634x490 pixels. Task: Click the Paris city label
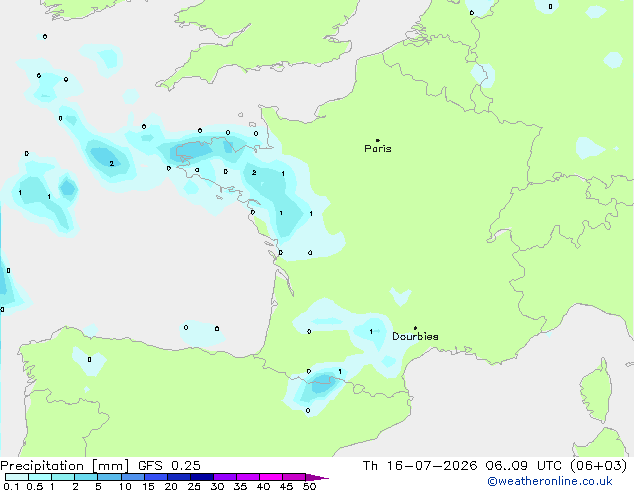pyautogui.click(x=378, y=149)
